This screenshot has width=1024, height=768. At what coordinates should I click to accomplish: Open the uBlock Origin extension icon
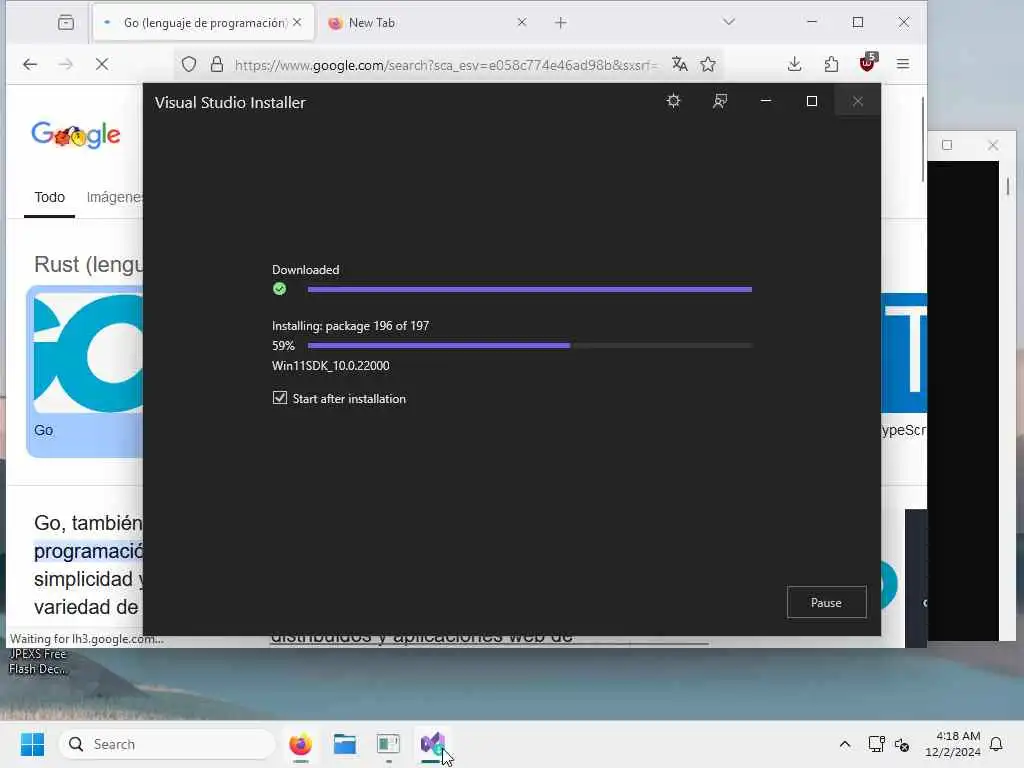pos(868,63)
